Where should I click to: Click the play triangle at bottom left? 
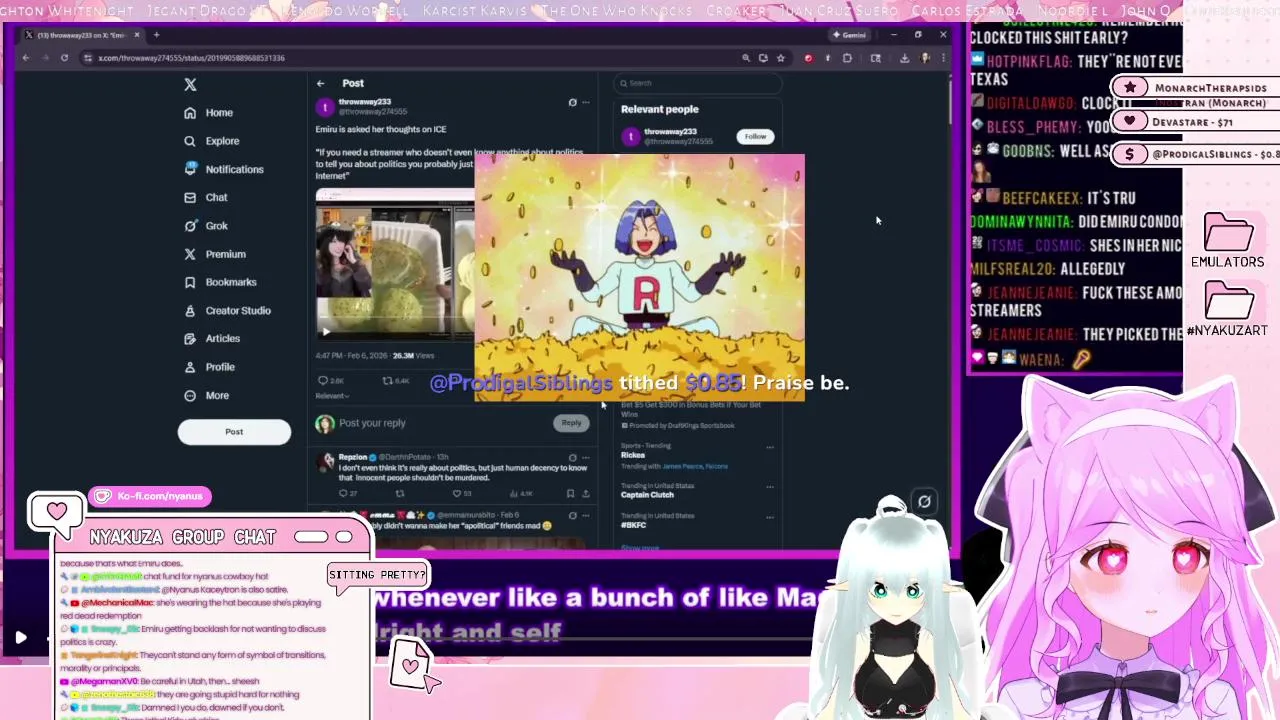pos(20,637)
